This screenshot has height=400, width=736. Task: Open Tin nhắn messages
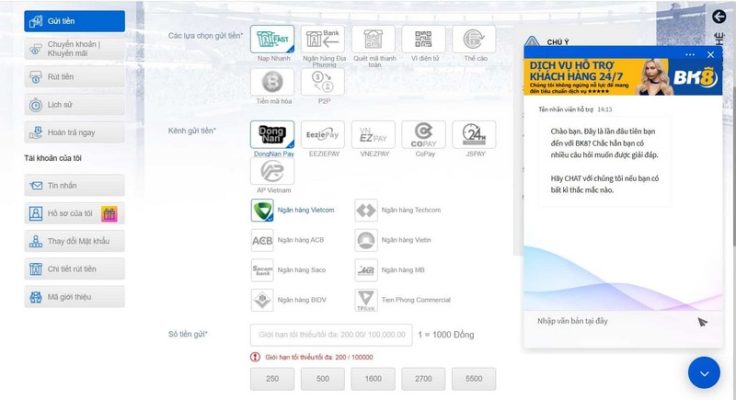[75, 185]
